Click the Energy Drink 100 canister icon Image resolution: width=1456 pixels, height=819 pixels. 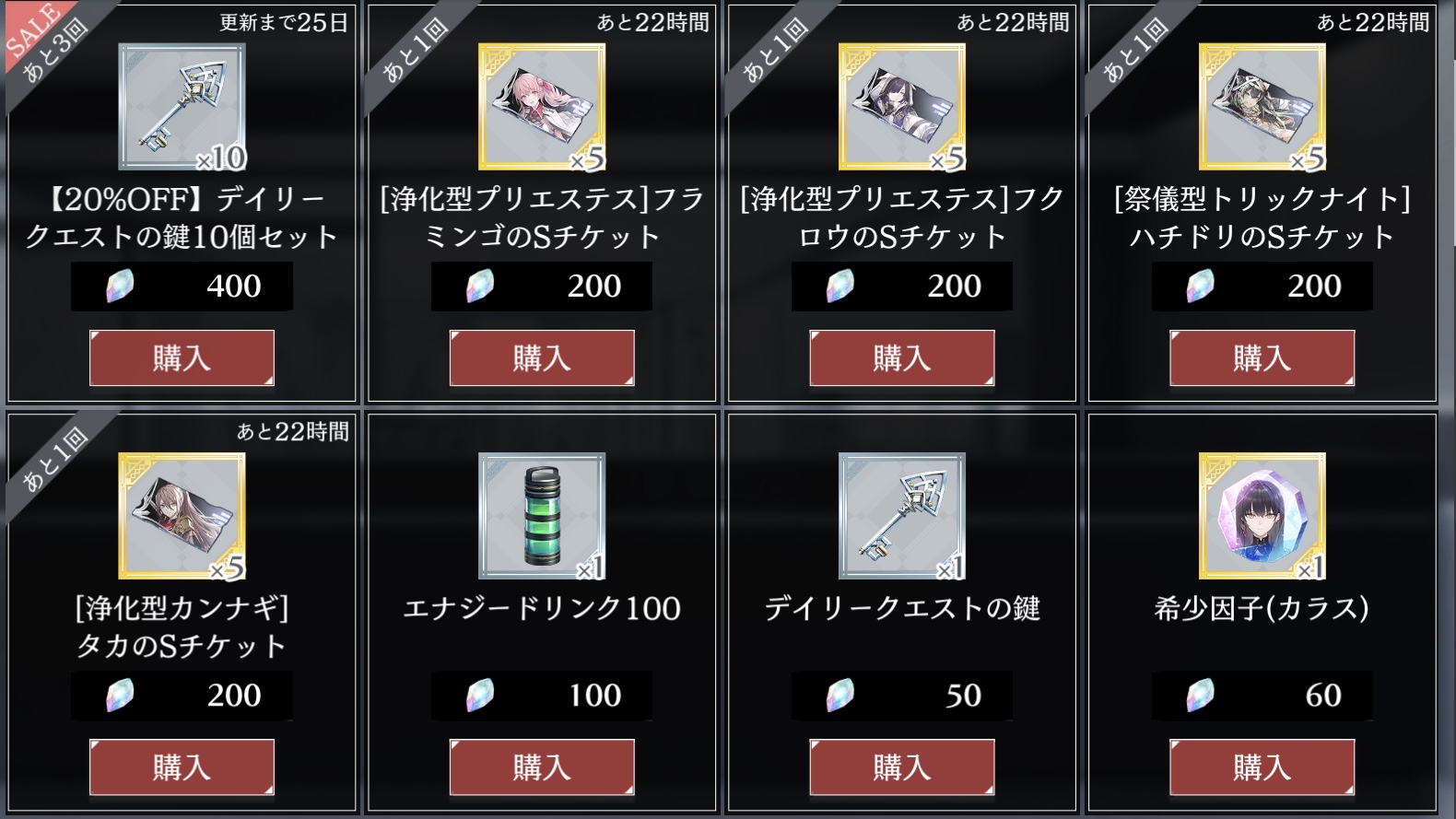click(542, 516)
